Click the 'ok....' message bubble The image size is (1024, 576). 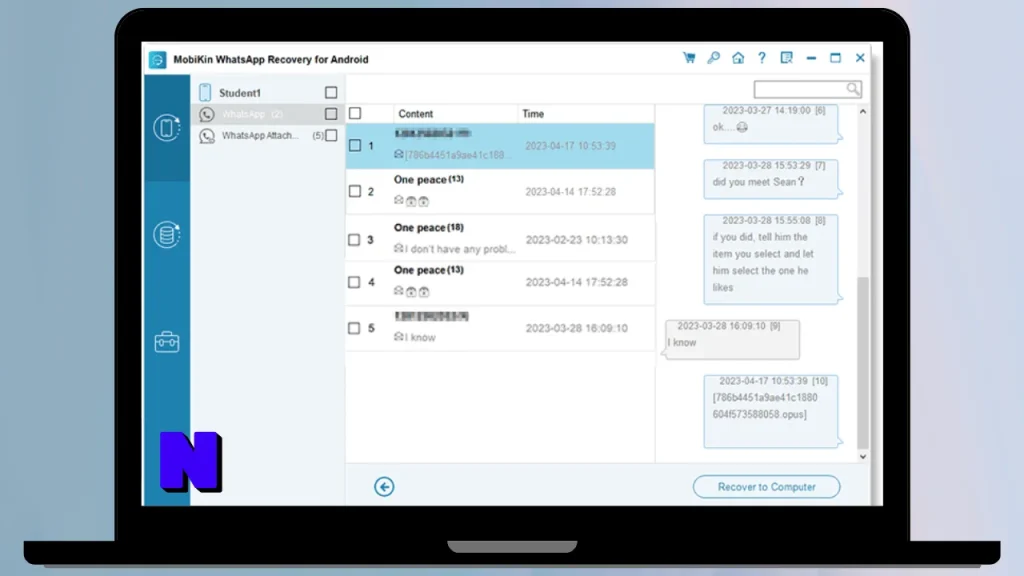772,123
